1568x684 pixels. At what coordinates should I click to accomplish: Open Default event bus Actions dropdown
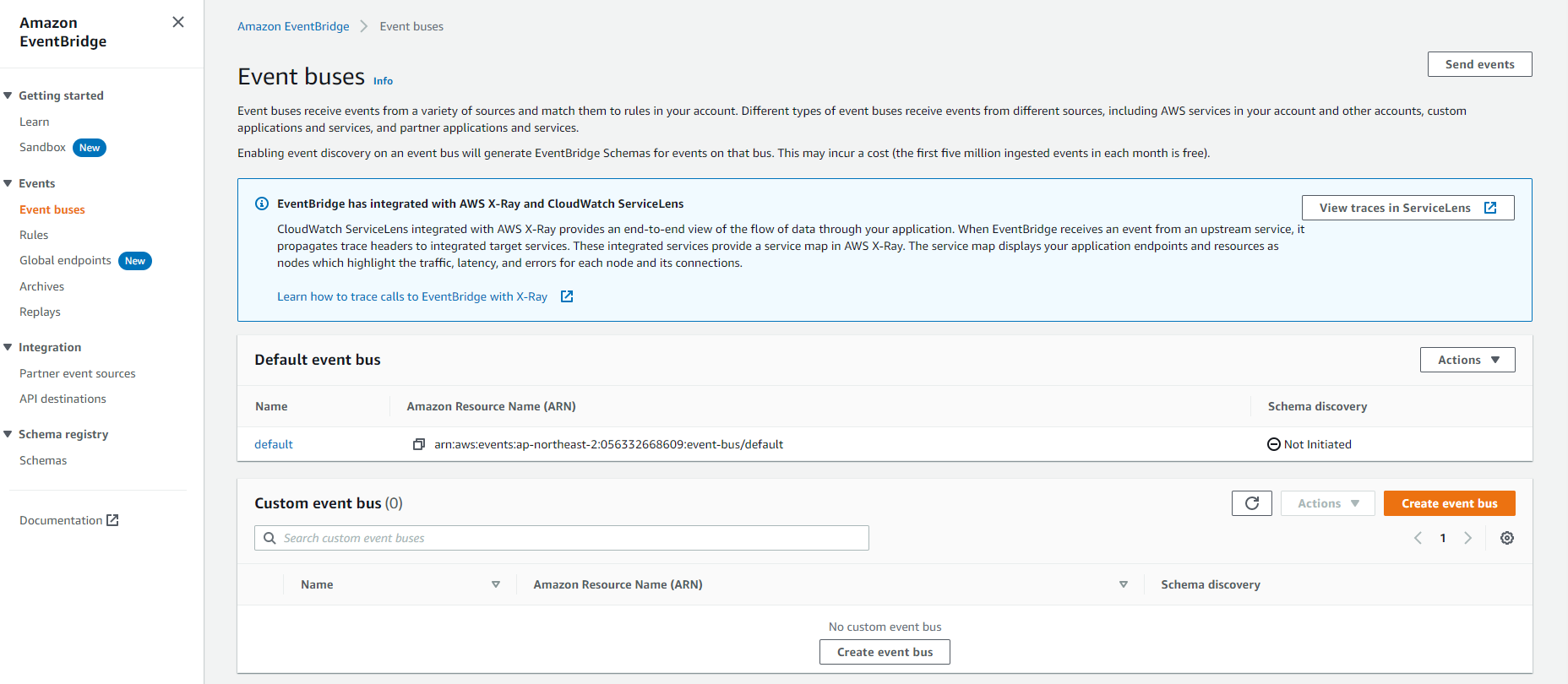click(x=1467, y=360)
